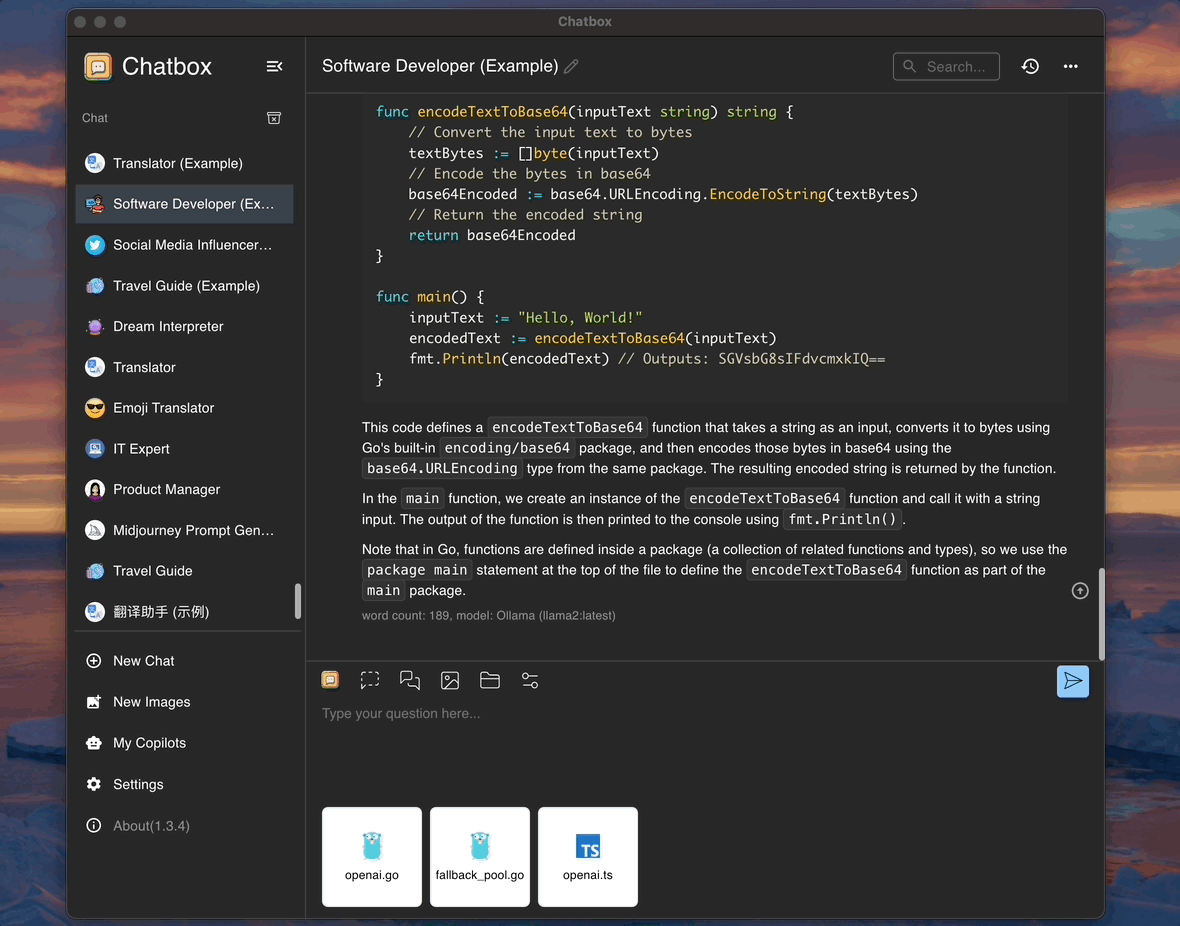Edit the conversation title with the pencil icon

tap(570, 66)
